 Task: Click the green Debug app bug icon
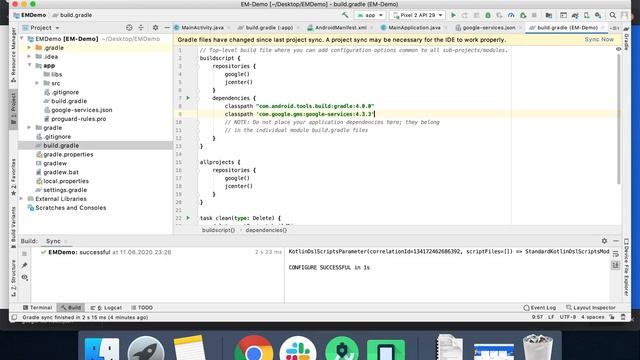(488, 15)
